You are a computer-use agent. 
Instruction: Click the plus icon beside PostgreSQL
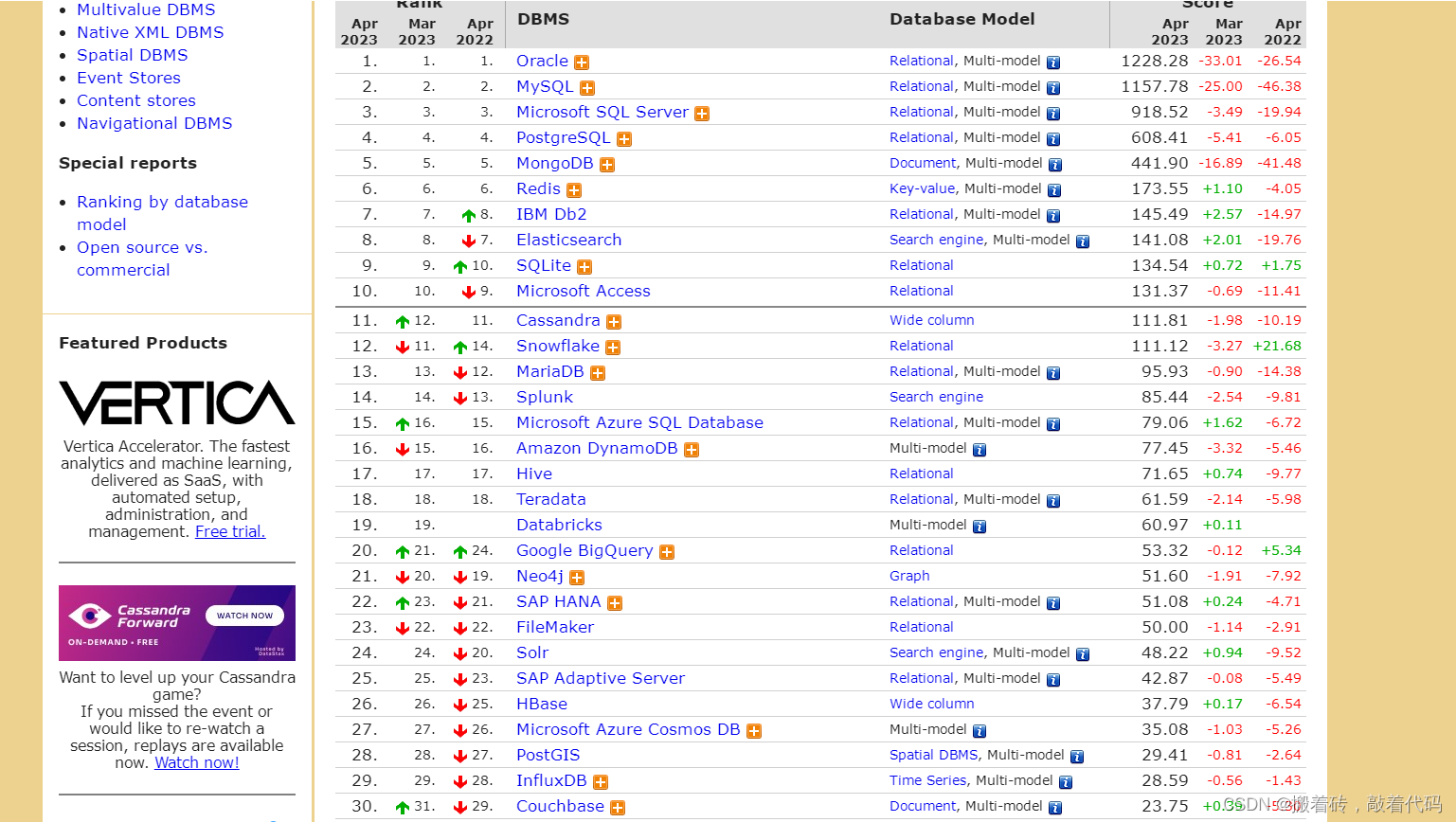point(624,139)
